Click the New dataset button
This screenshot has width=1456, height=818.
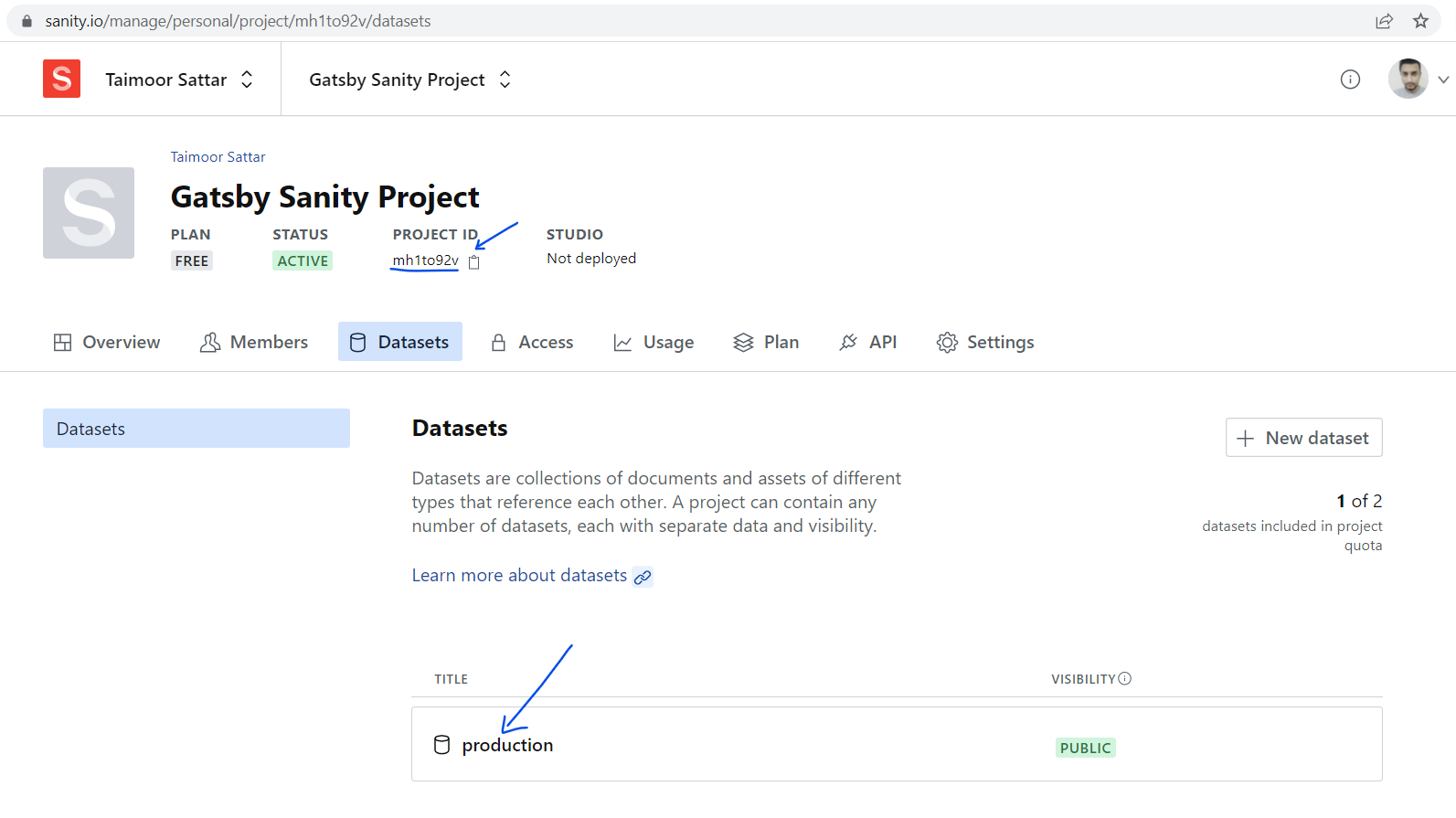coord(1303,438)
